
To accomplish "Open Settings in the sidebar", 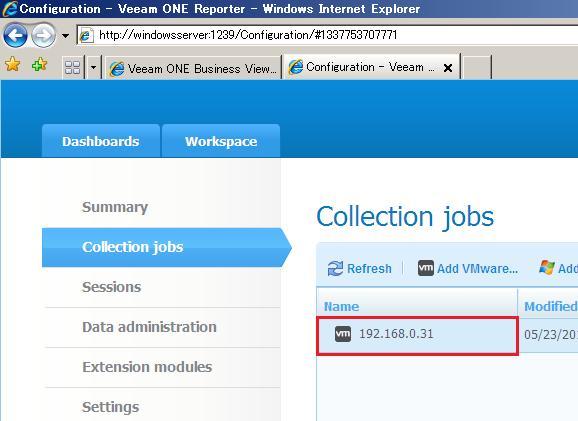I will [111, 407].
